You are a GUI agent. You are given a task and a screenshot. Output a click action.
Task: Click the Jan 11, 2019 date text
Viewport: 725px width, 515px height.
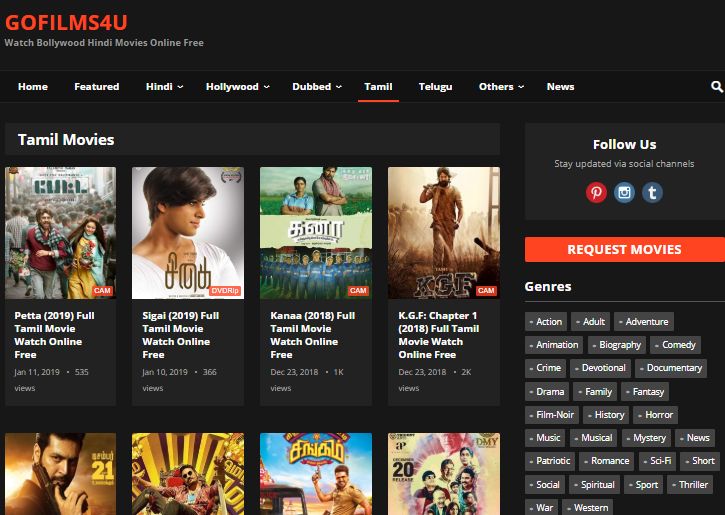(37, 372)
